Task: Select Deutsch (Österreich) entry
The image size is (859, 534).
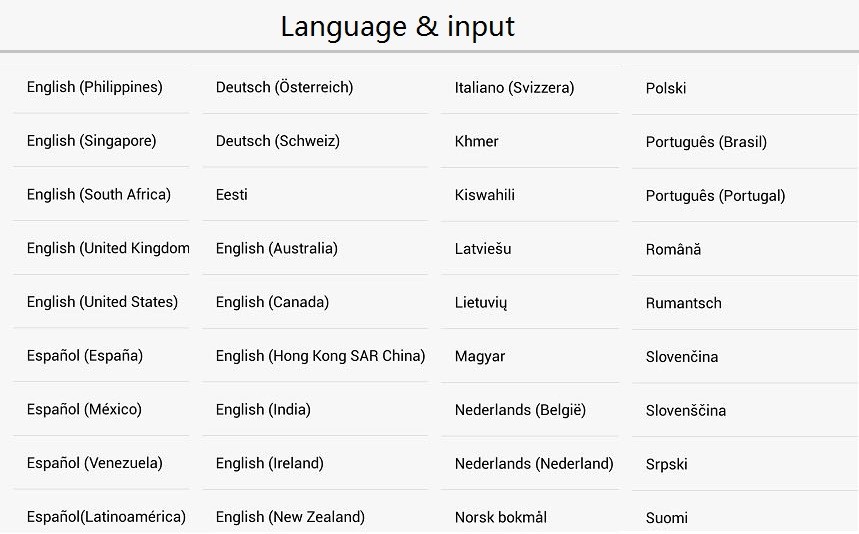Action: tap(285, 88)
